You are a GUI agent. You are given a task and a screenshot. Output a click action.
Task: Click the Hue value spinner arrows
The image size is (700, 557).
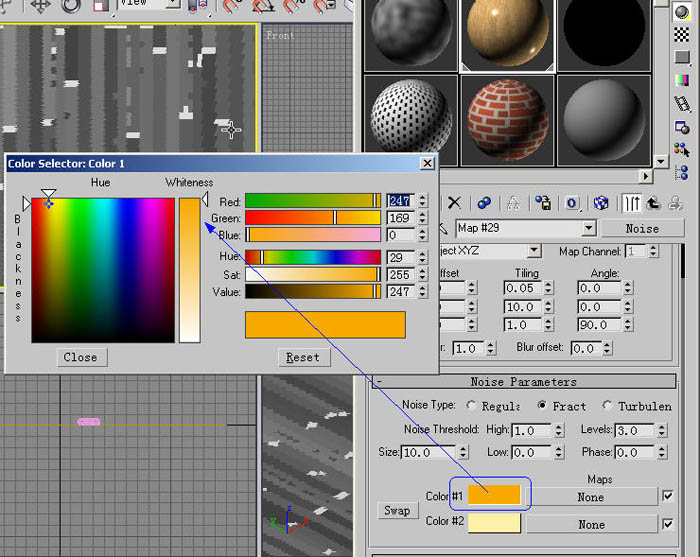[x=422, y=258]
